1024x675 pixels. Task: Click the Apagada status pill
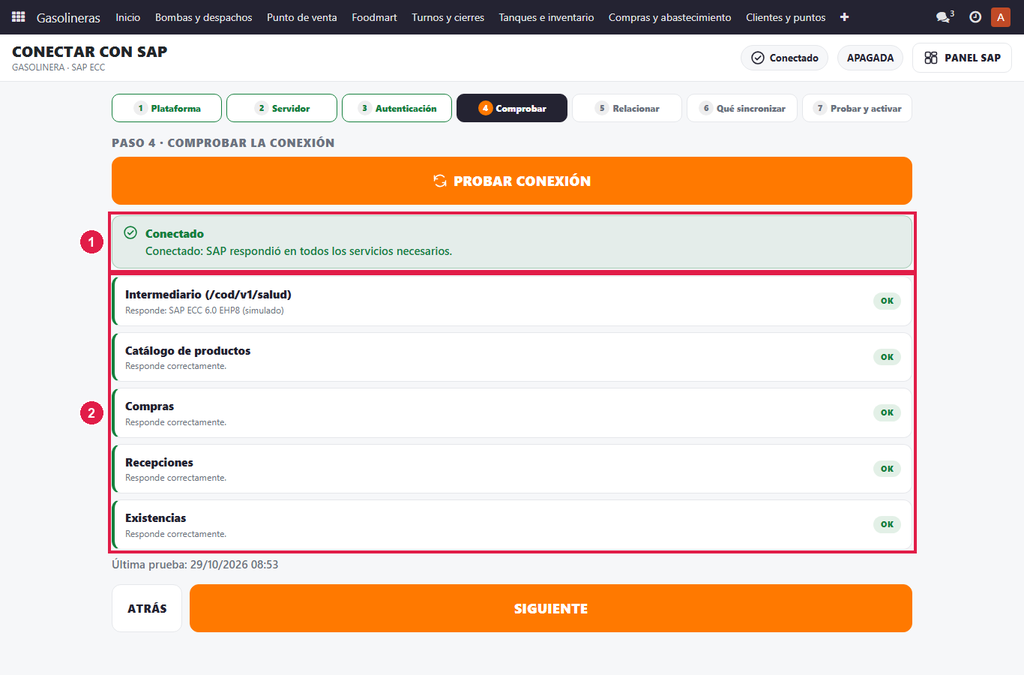[870, 58]
